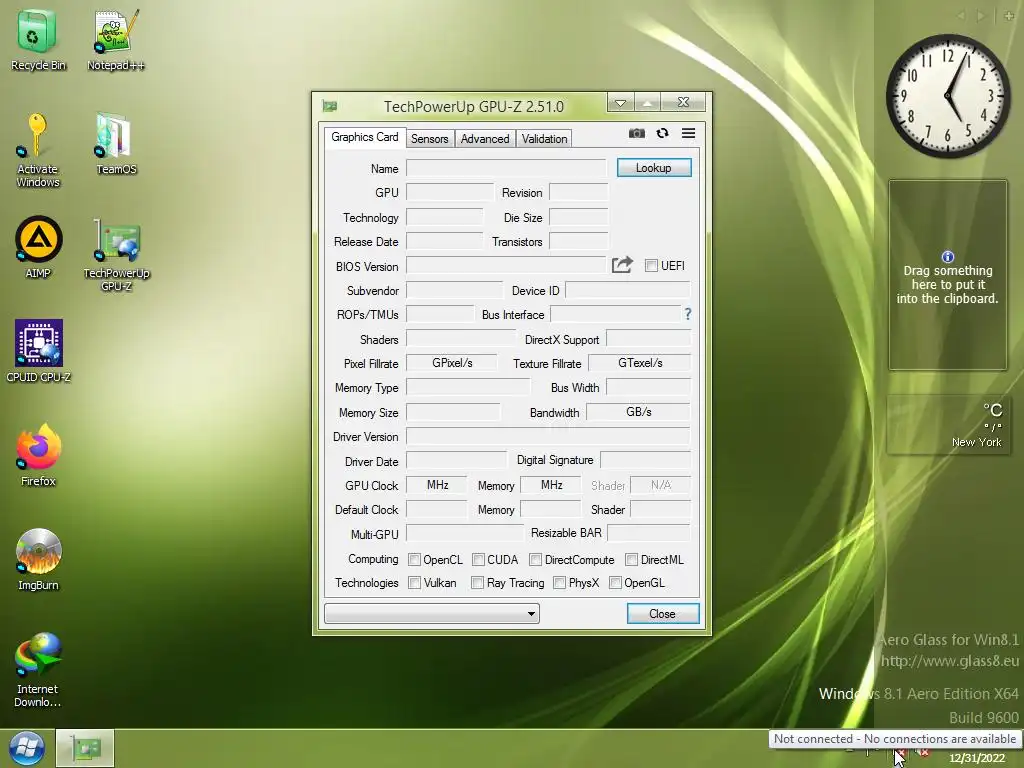Select the TechPowerUp GPU-Z desktop shortcut

(116, 255)
